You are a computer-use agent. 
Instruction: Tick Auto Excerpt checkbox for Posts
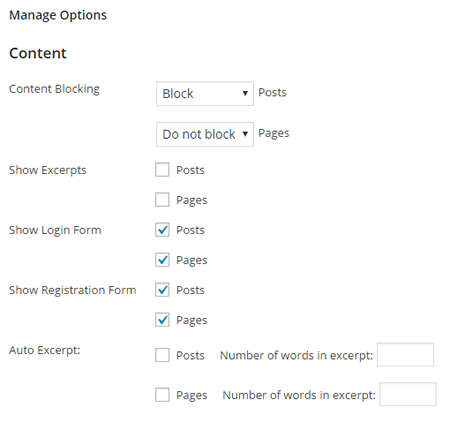162,355
